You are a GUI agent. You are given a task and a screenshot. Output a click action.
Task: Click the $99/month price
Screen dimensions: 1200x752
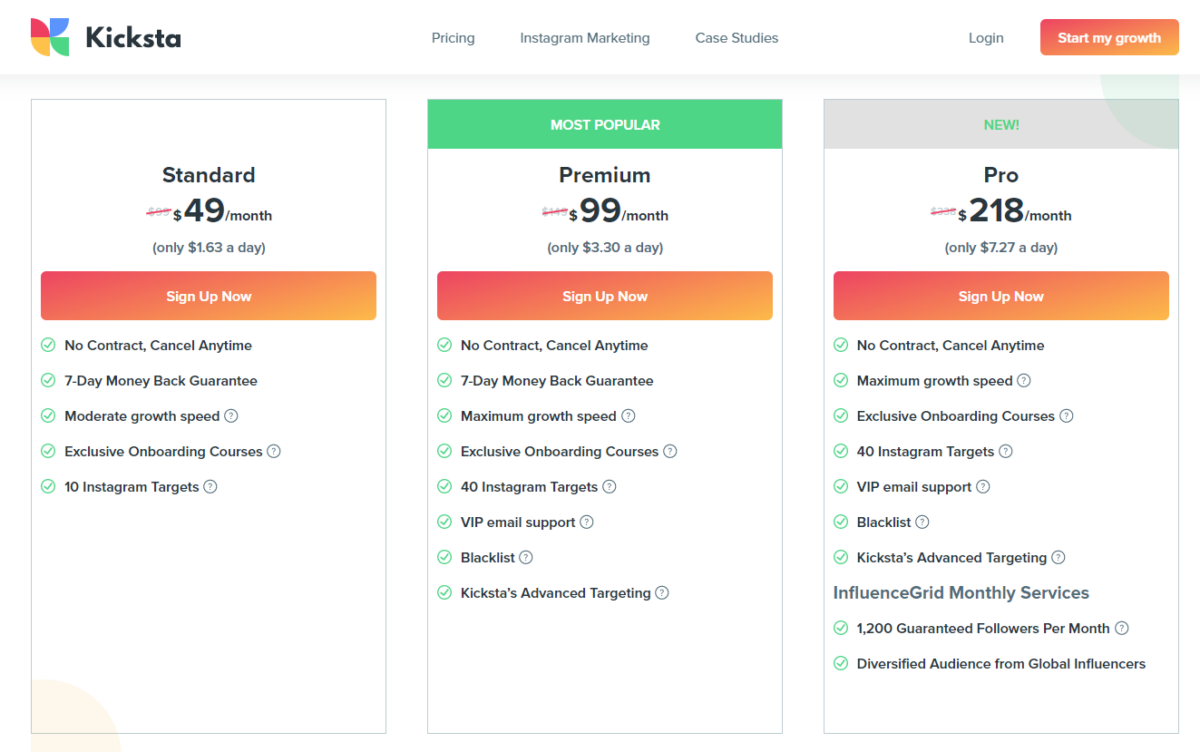click(619, 212)
